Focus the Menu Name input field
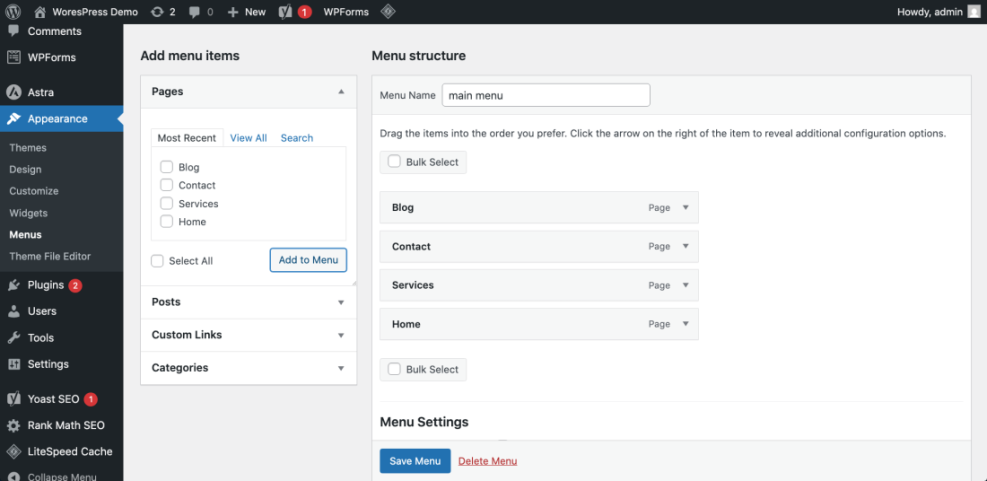987x481 pixels. (x=546, y=96)
